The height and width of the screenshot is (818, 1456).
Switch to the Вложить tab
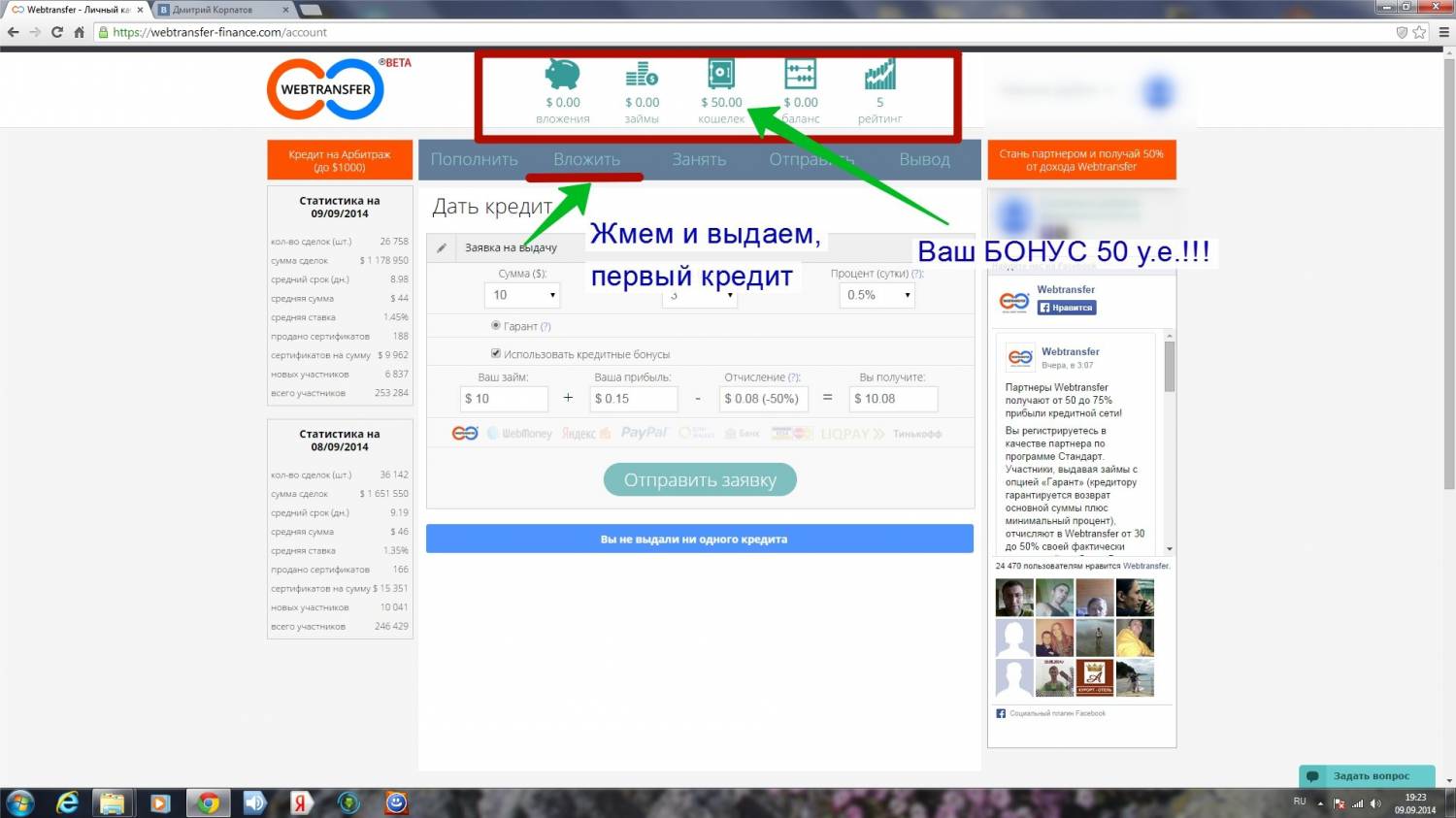(x=586, y=159)
